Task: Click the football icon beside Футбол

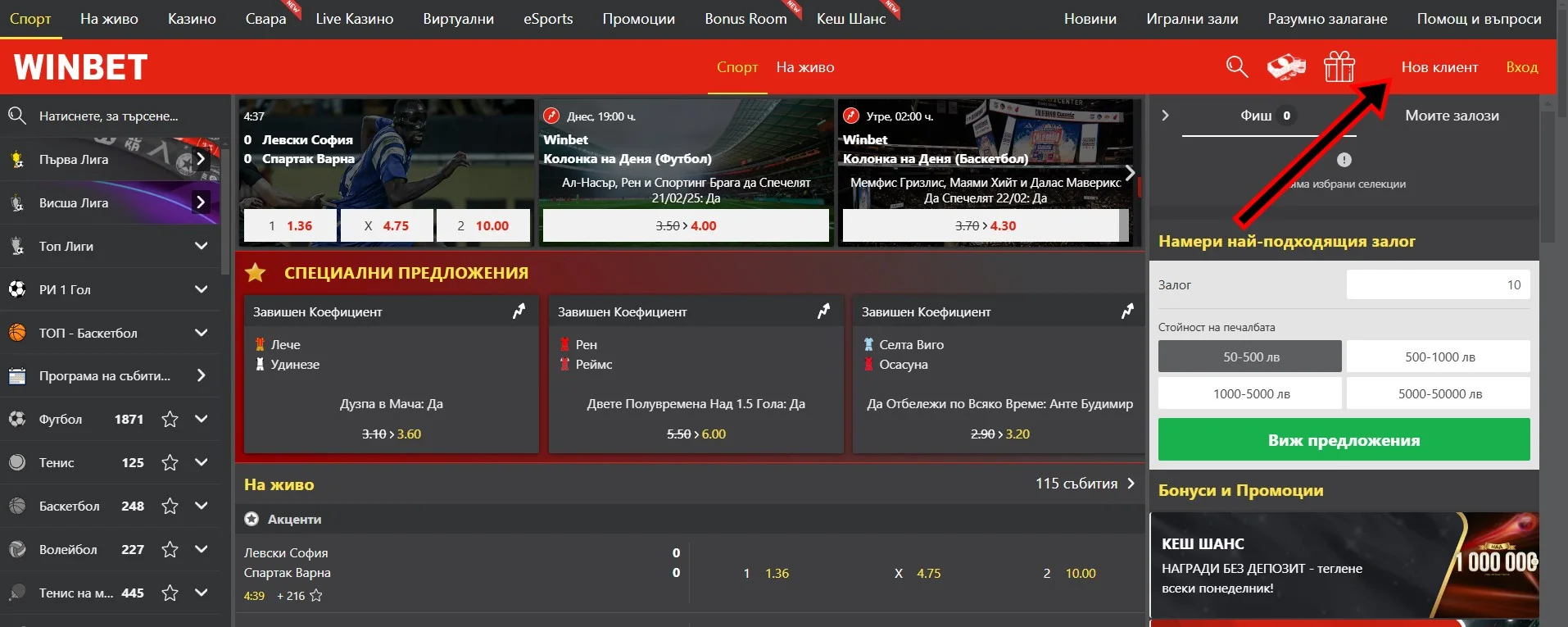Action: click(x=17, y=419)
